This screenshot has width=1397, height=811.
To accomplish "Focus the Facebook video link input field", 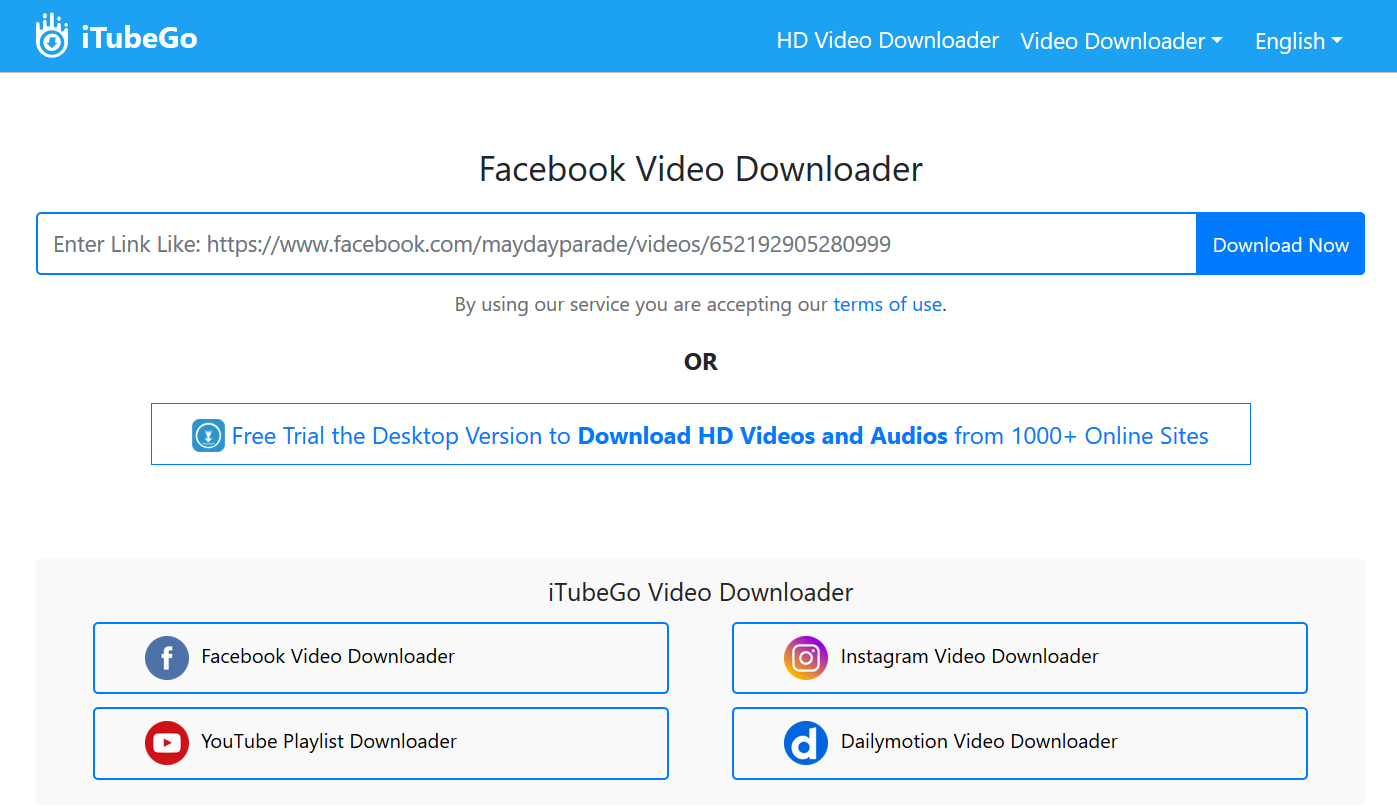I will (616, 244).
